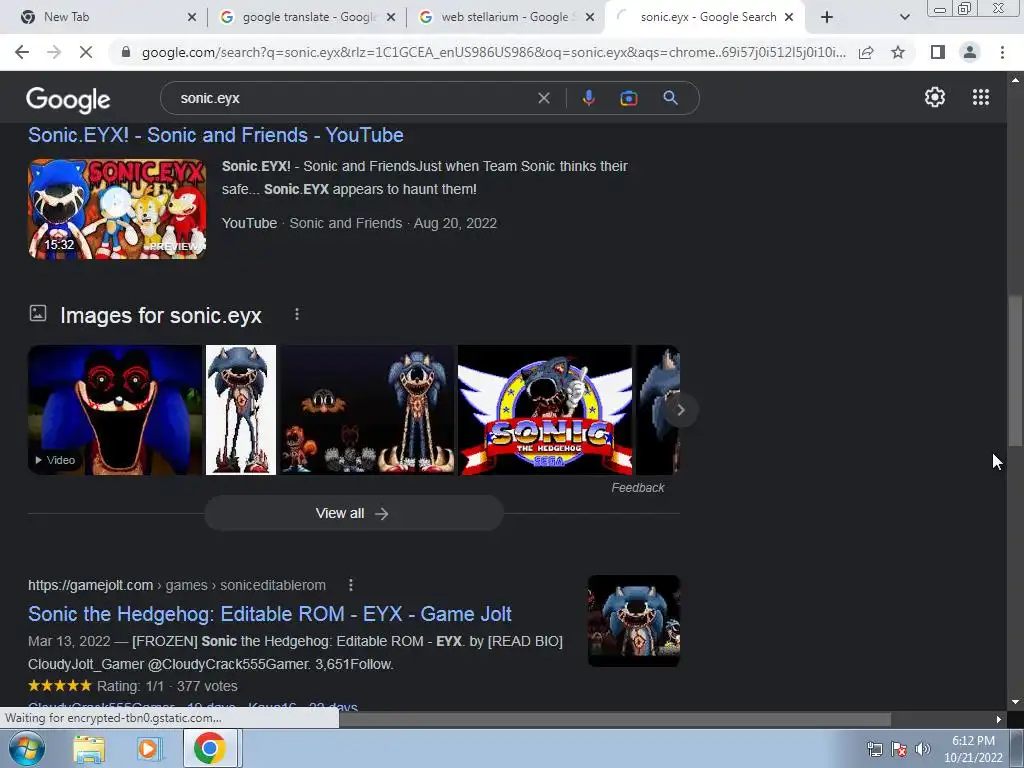Submit search with magnifier icon
Image resolution: width=1024 pixels, height=768 pixels.
click(670, 98)
